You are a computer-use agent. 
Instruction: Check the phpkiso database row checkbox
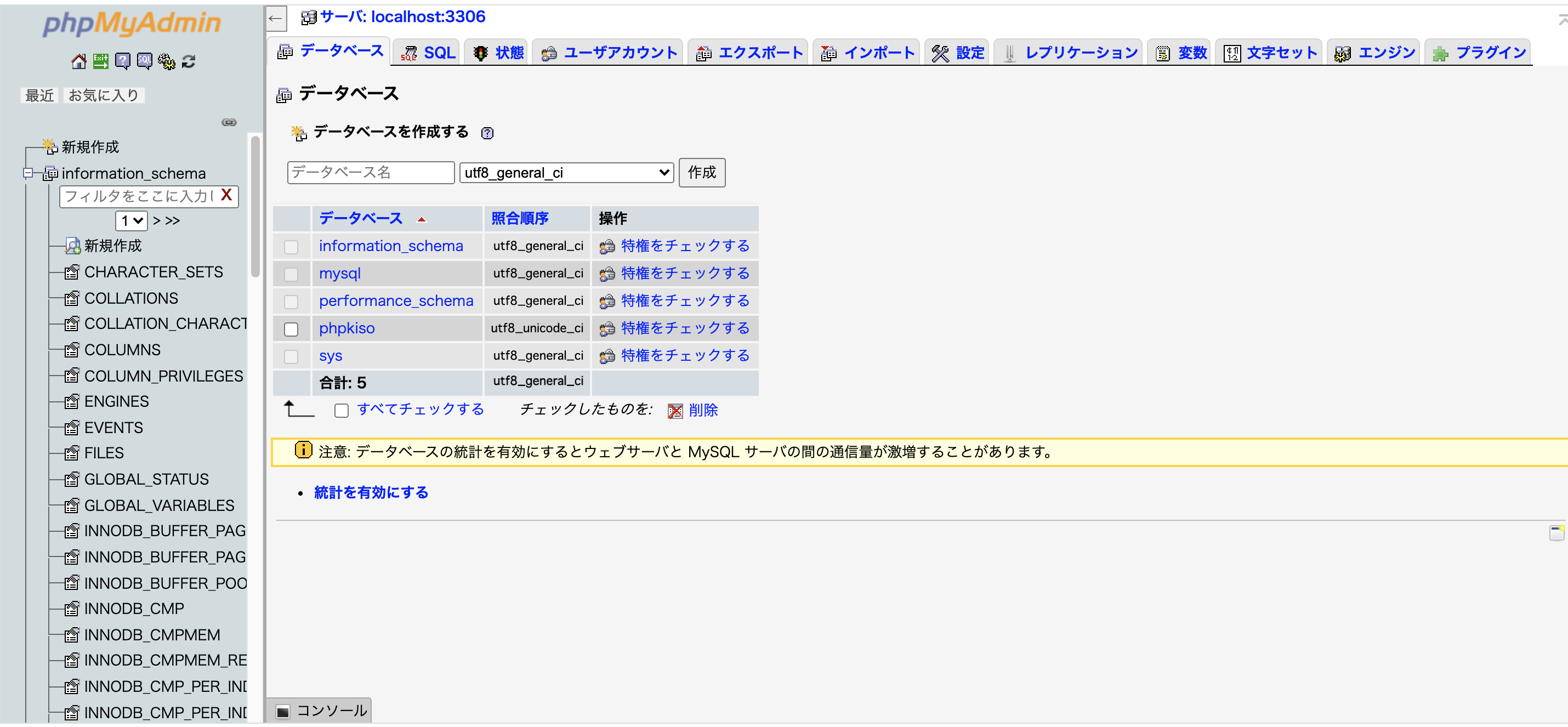point(292,328)
